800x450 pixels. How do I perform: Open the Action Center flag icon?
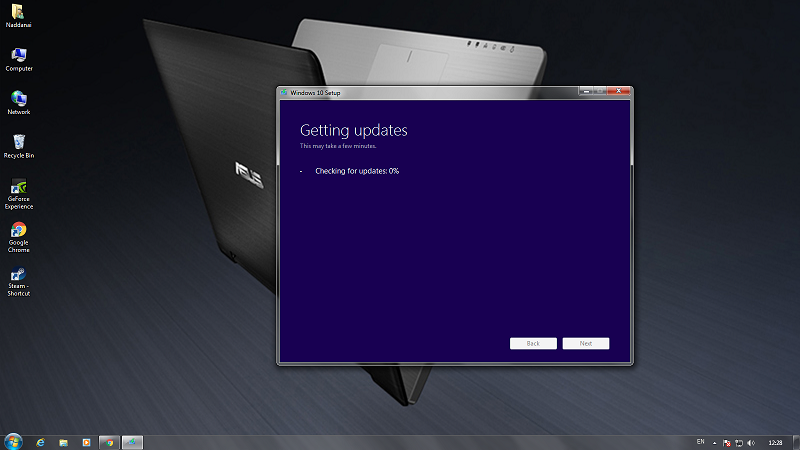coord(727,443)
